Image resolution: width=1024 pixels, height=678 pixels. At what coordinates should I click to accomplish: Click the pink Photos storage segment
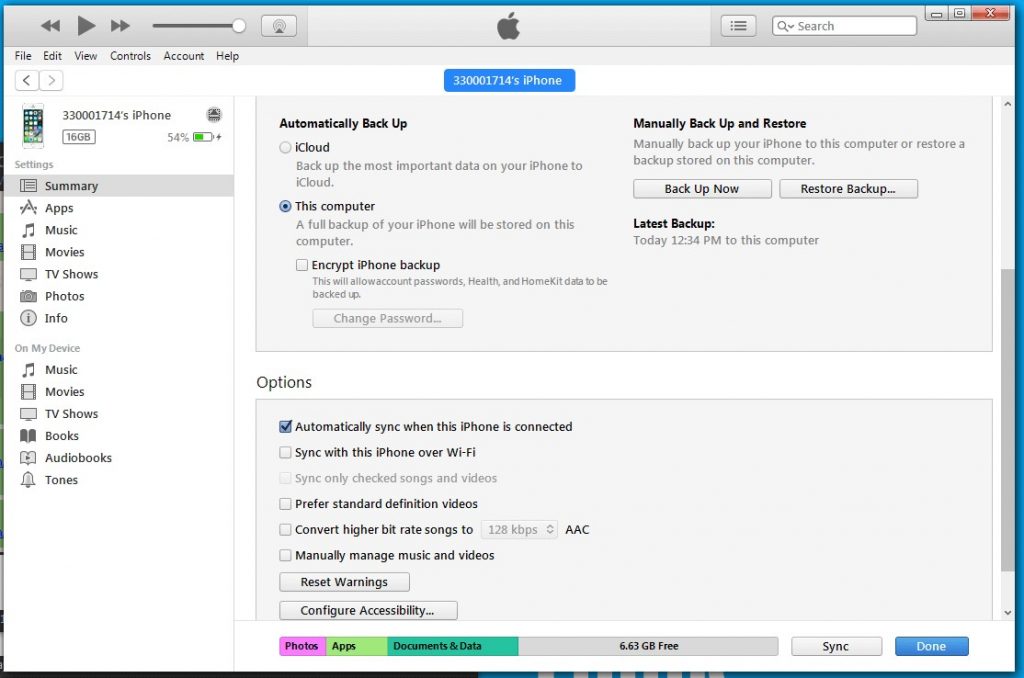point(302,647)
